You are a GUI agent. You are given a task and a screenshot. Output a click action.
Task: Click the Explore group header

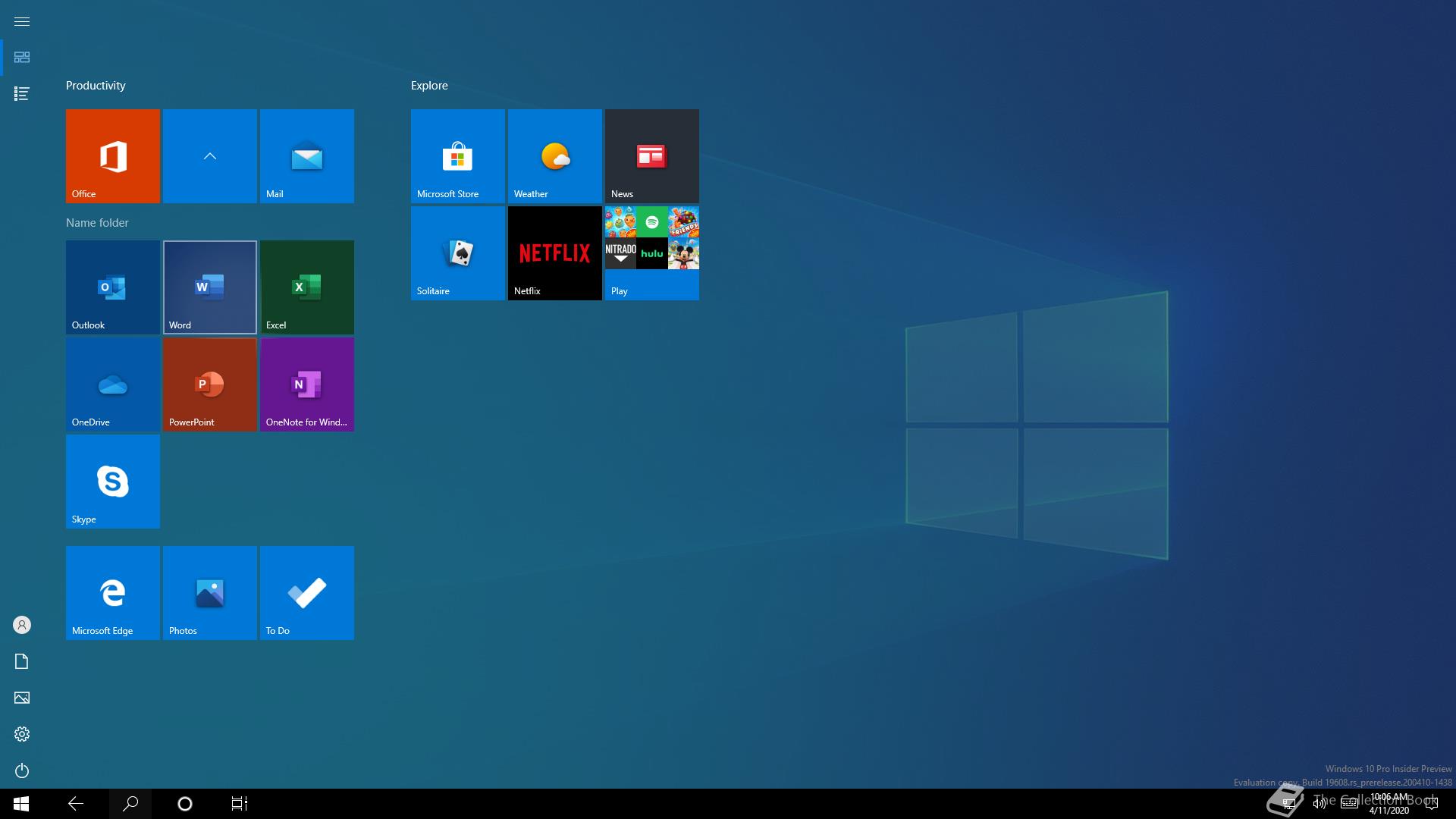[429, 86]
